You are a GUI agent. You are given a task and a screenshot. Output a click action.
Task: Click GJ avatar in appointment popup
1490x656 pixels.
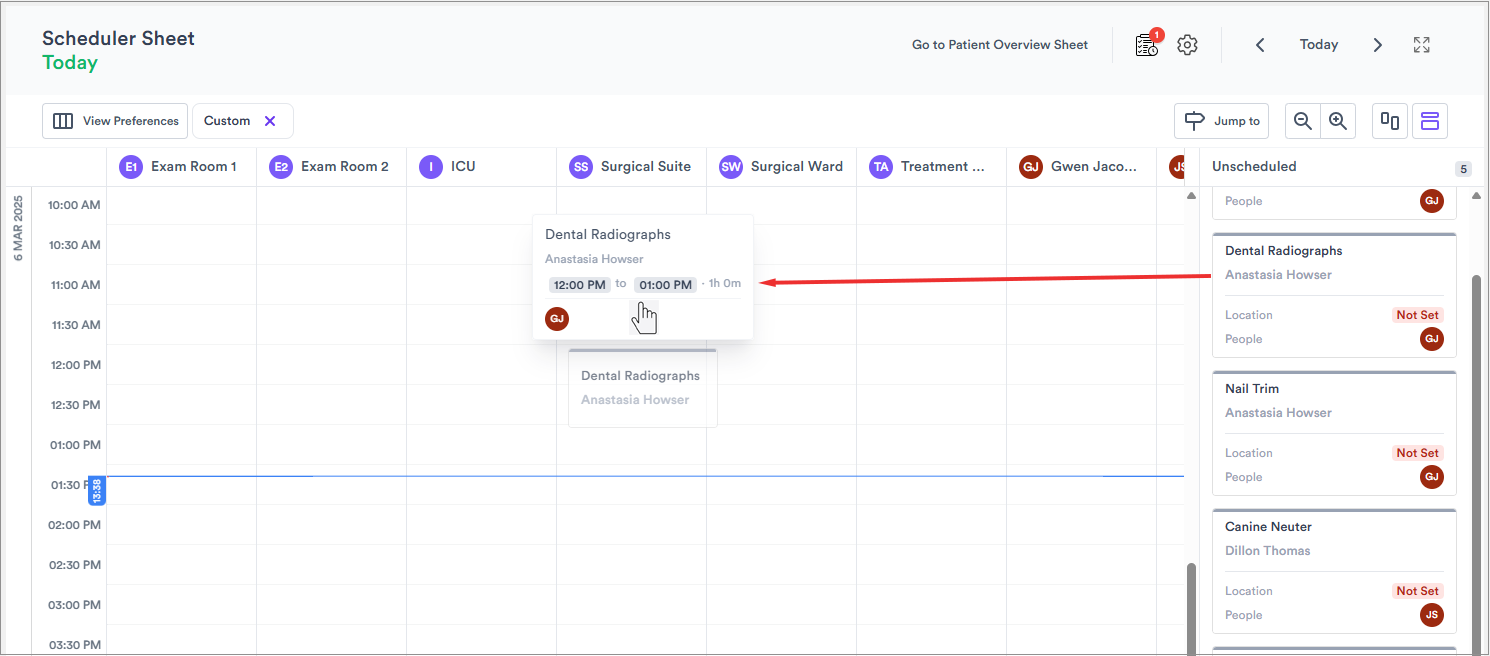click(x=557, y=319)
